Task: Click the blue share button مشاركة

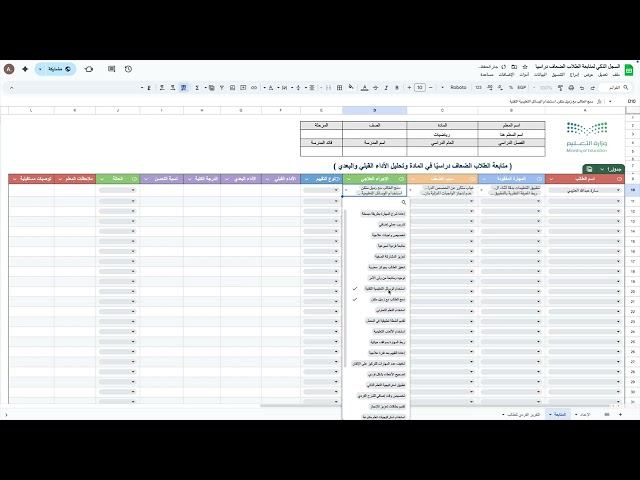Action: (x=60, y=69)
